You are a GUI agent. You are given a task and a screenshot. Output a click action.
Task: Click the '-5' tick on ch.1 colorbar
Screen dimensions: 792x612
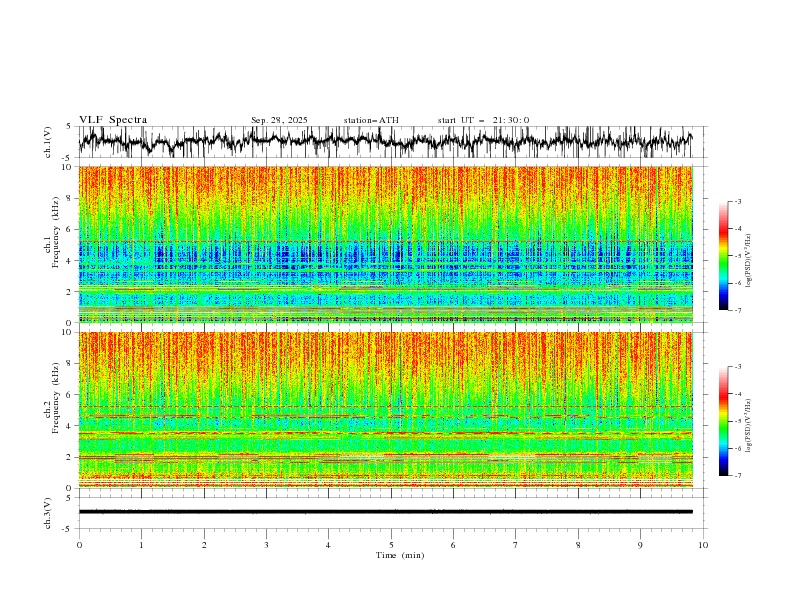tap(738, 256)
